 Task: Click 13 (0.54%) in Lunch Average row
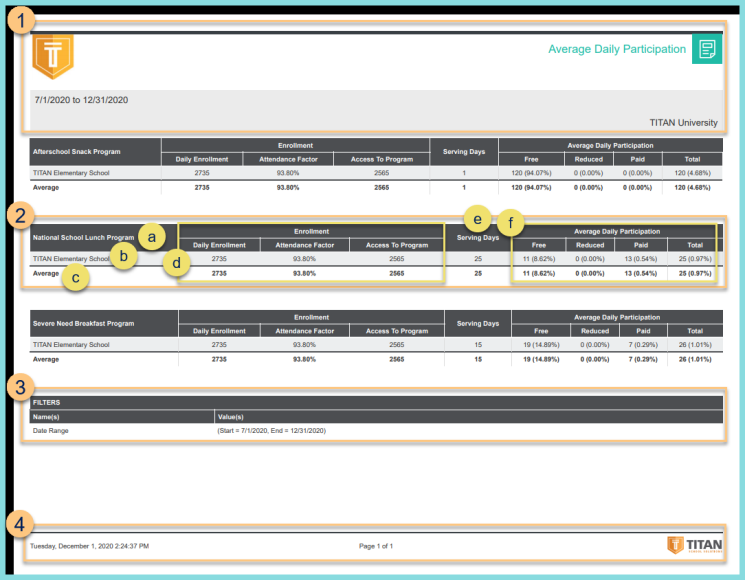(x=640, y=274)
